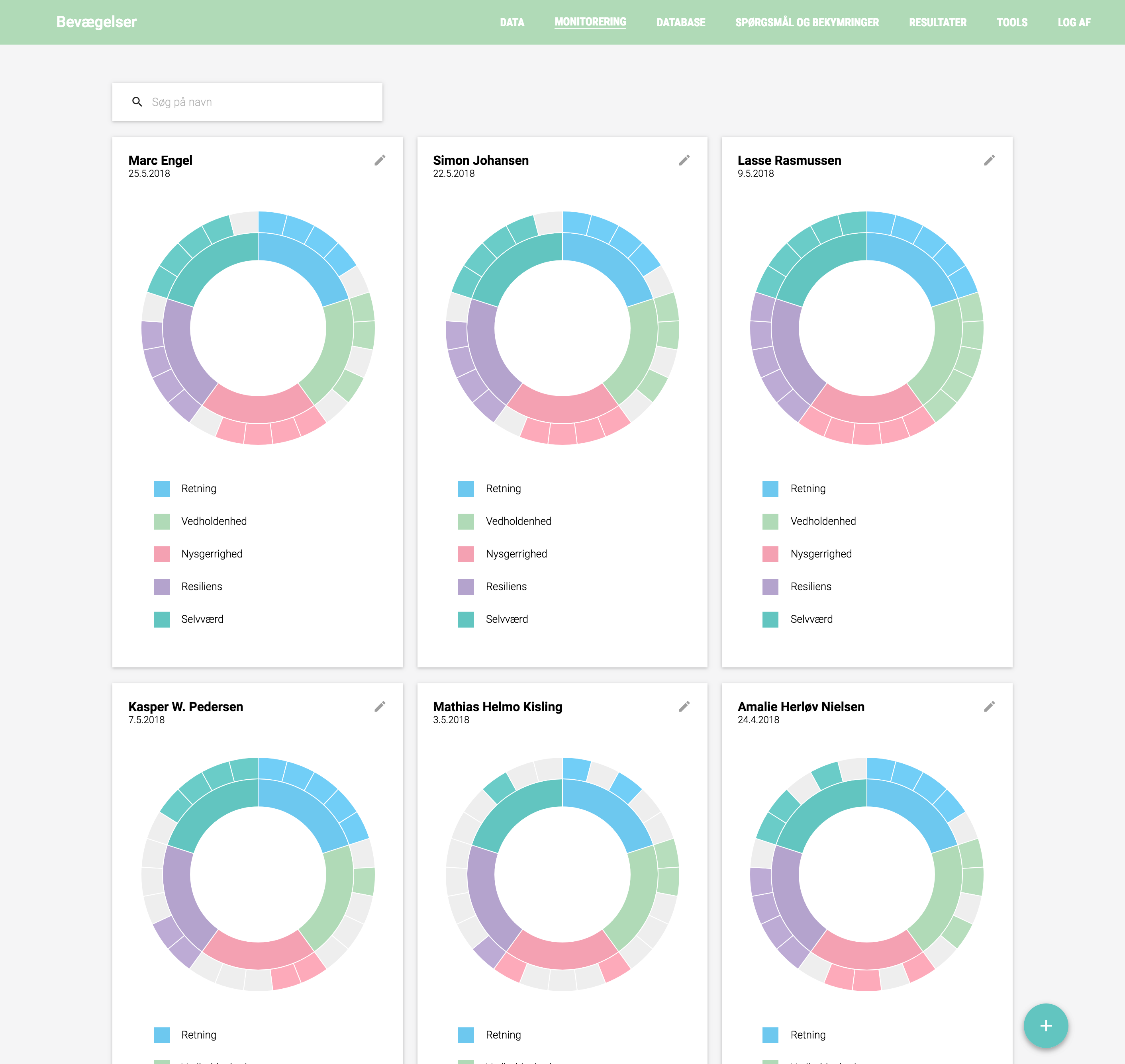Open the DATABASE page

pos(681,23)
